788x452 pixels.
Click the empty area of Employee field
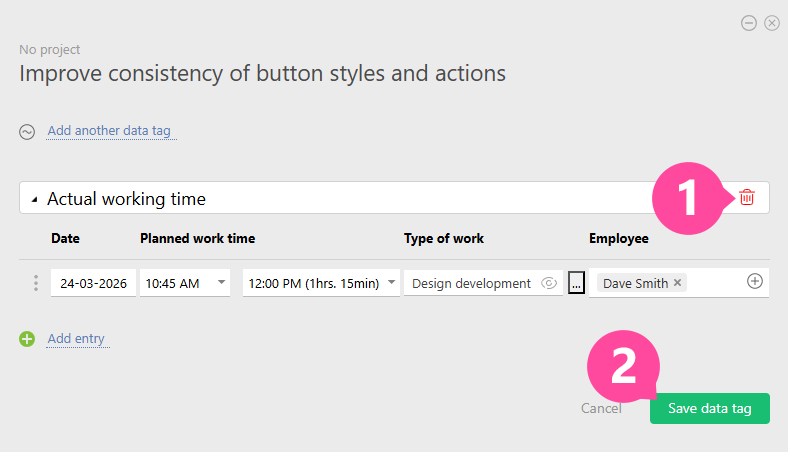[x=715, y=283]
